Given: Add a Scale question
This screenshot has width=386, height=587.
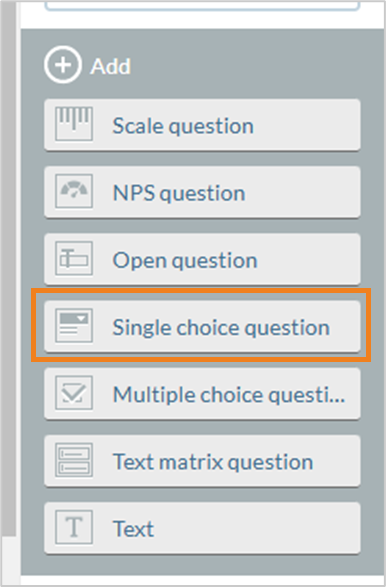Looking at the screenshot, I should click(202, 125).
